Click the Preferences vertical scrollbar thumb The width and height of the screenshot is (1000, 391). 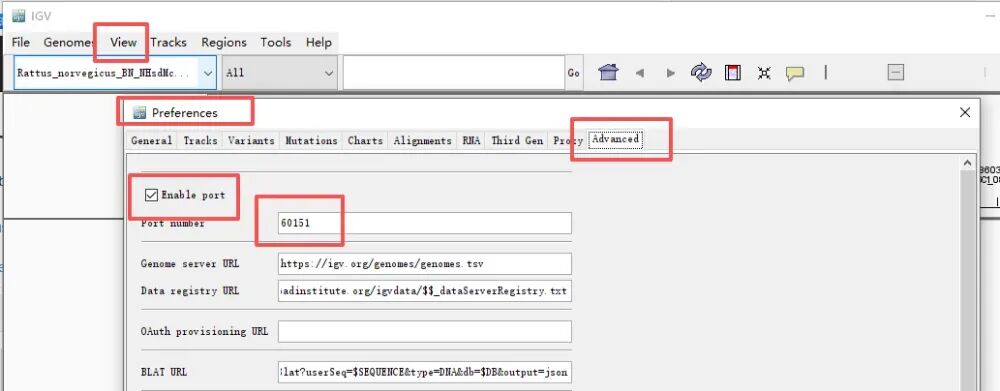pos(967,281)
